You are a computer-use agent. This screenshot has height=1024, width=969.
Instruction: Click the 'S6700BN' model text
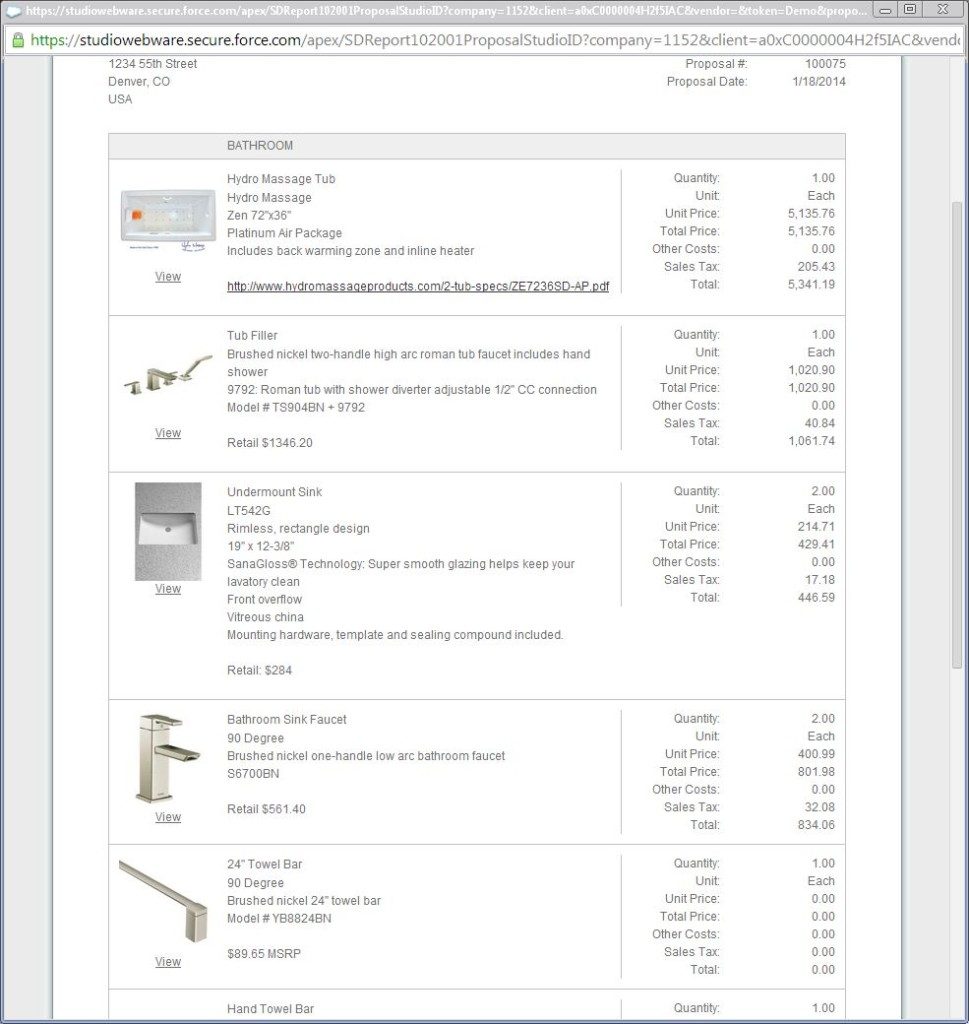pyautogui.click(x=253, y=774)
